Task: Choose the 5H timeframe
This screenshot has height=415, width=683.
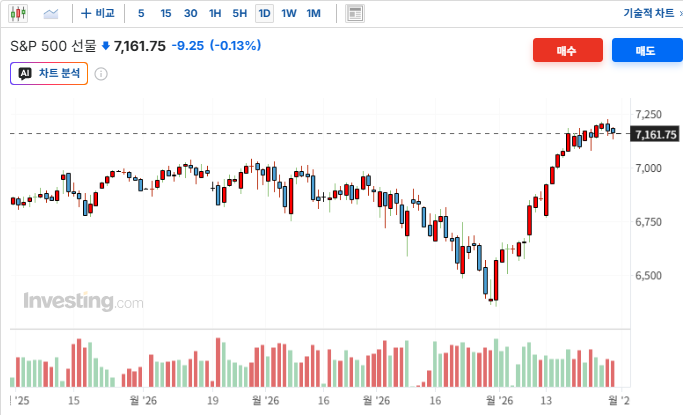Action: tap(240, 13)
